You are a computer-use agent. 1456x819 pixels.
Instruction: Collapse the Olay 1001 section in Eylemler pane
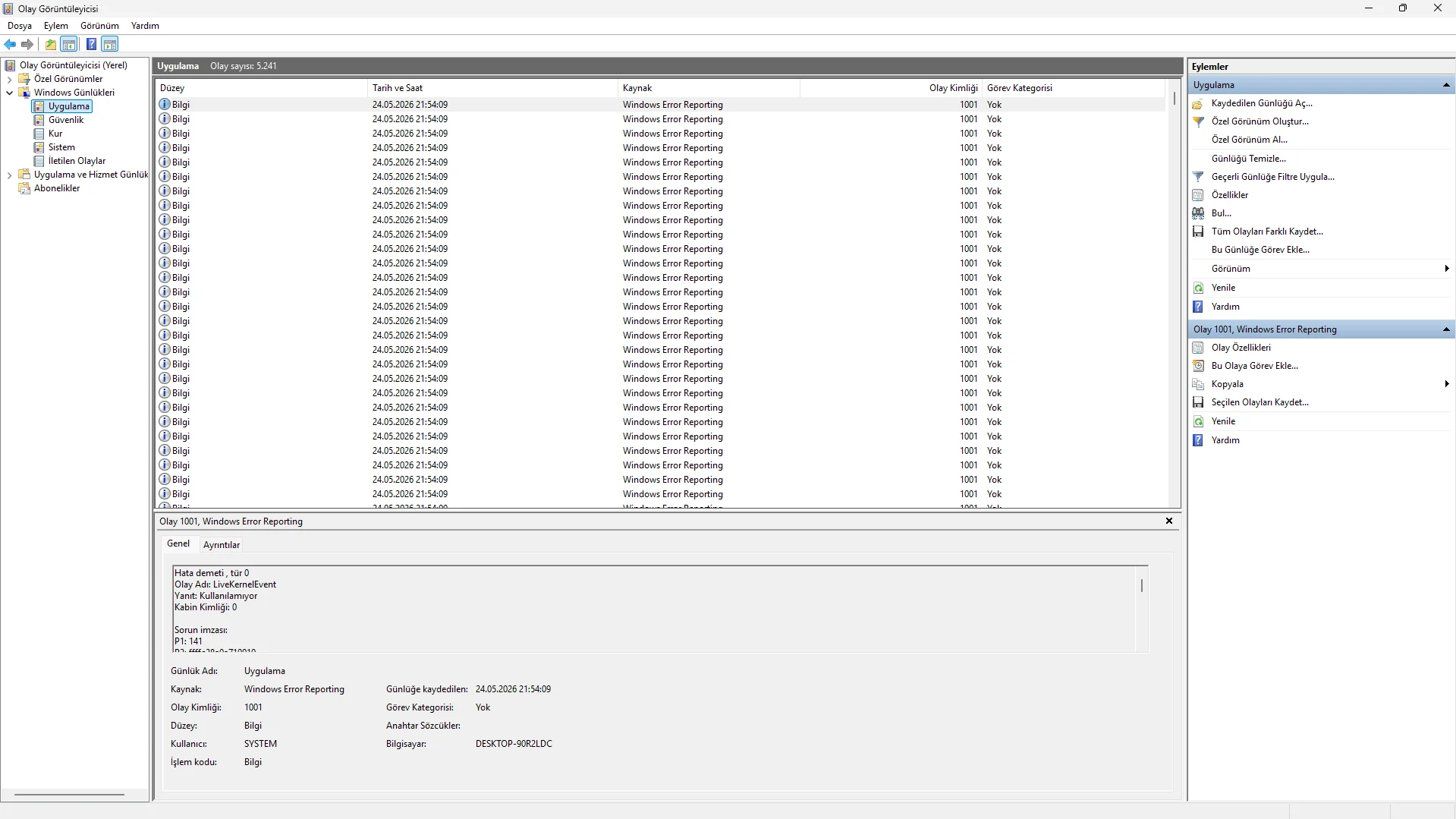[x=1446, y=329]
